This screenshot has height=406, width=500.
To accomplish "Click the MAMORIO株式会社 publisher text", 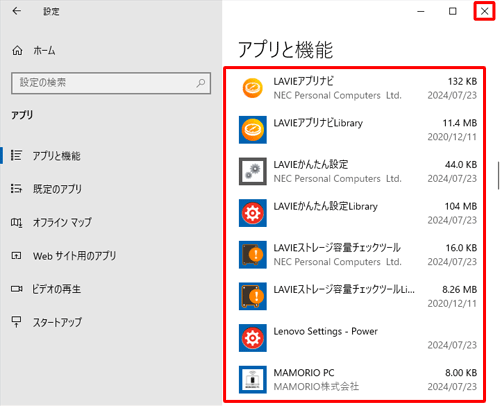I will 316,387.
